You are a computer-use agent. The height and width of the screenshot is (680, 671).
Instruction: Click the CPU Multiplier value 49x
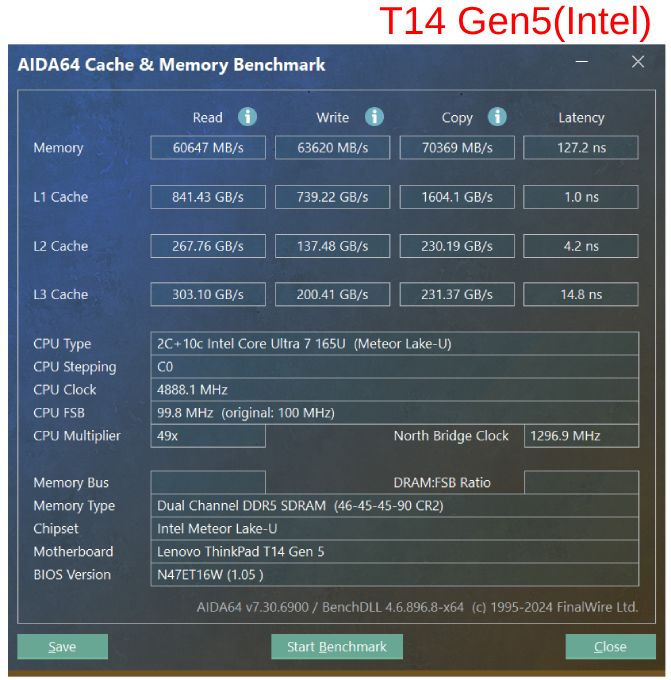(x=208, y=436)
